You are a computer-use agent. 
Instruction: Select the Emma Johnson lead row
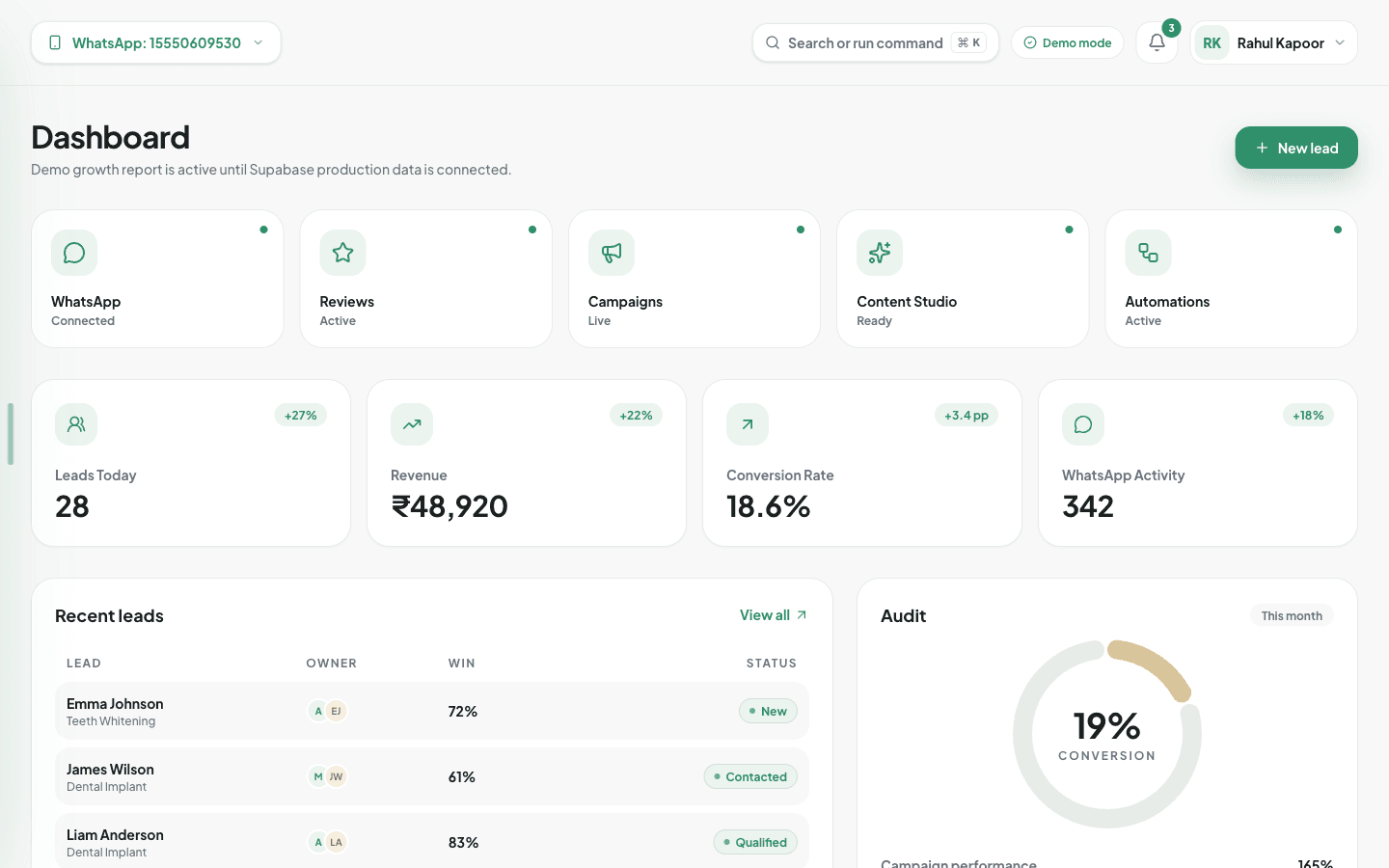(x=432, y=711)
